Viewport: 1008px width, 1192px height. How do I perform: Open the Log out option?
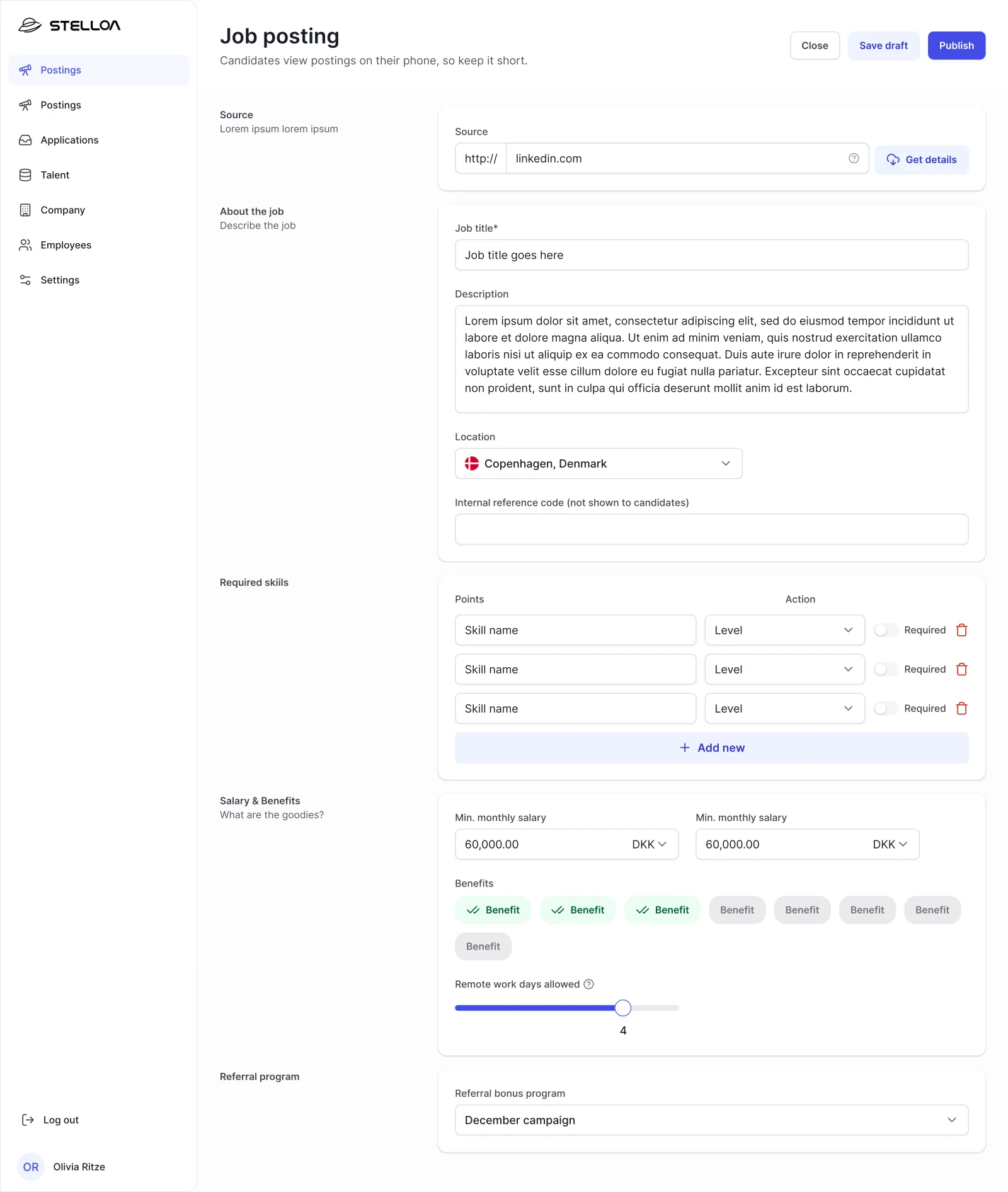50,1120
